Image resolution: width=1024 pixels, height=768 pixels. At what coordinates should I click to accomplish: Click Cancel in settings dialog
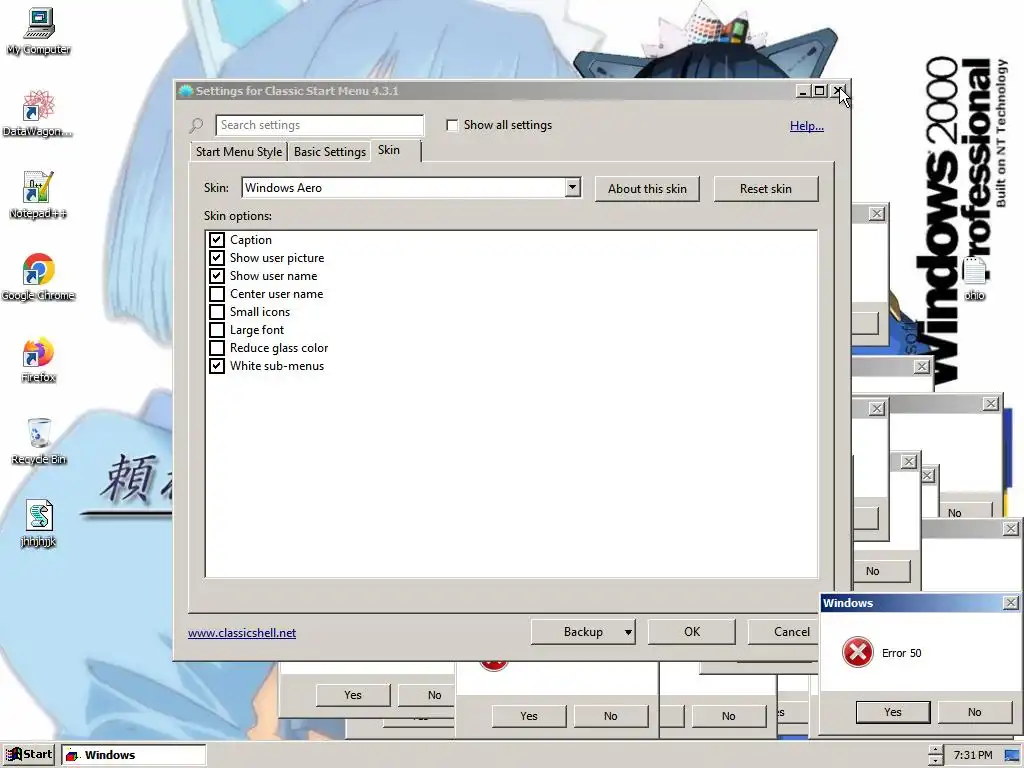[784, 632]
